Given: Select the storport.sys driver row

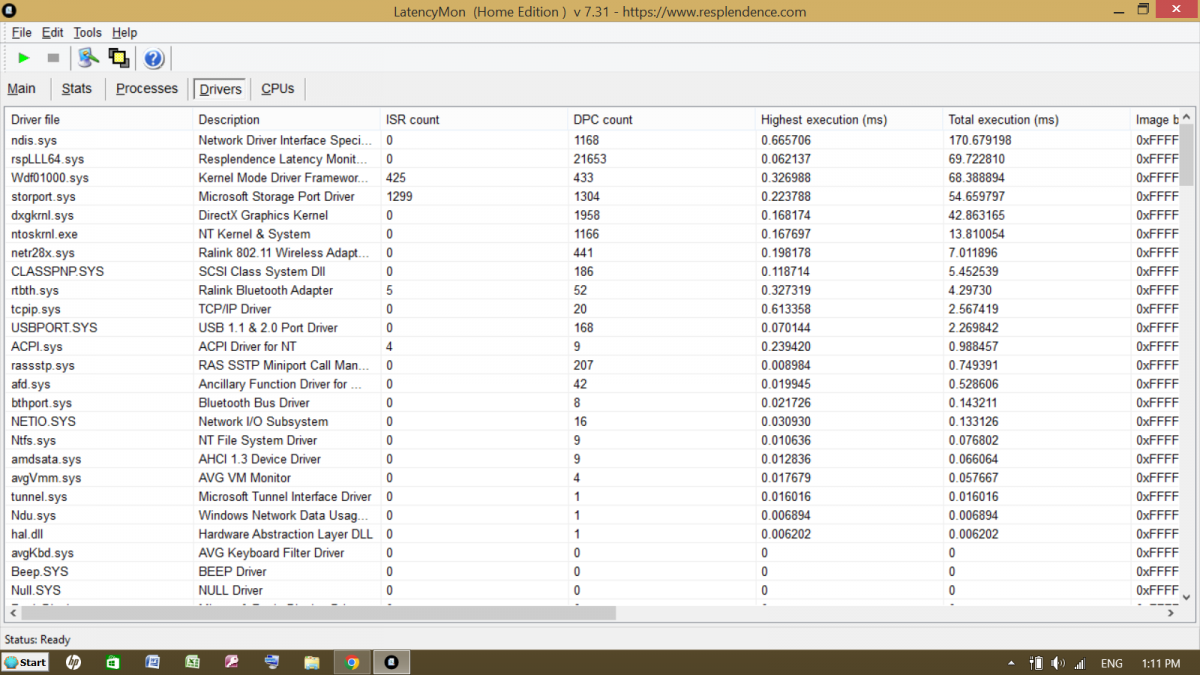Looking at the screenshot, I should tap(592, 197).
